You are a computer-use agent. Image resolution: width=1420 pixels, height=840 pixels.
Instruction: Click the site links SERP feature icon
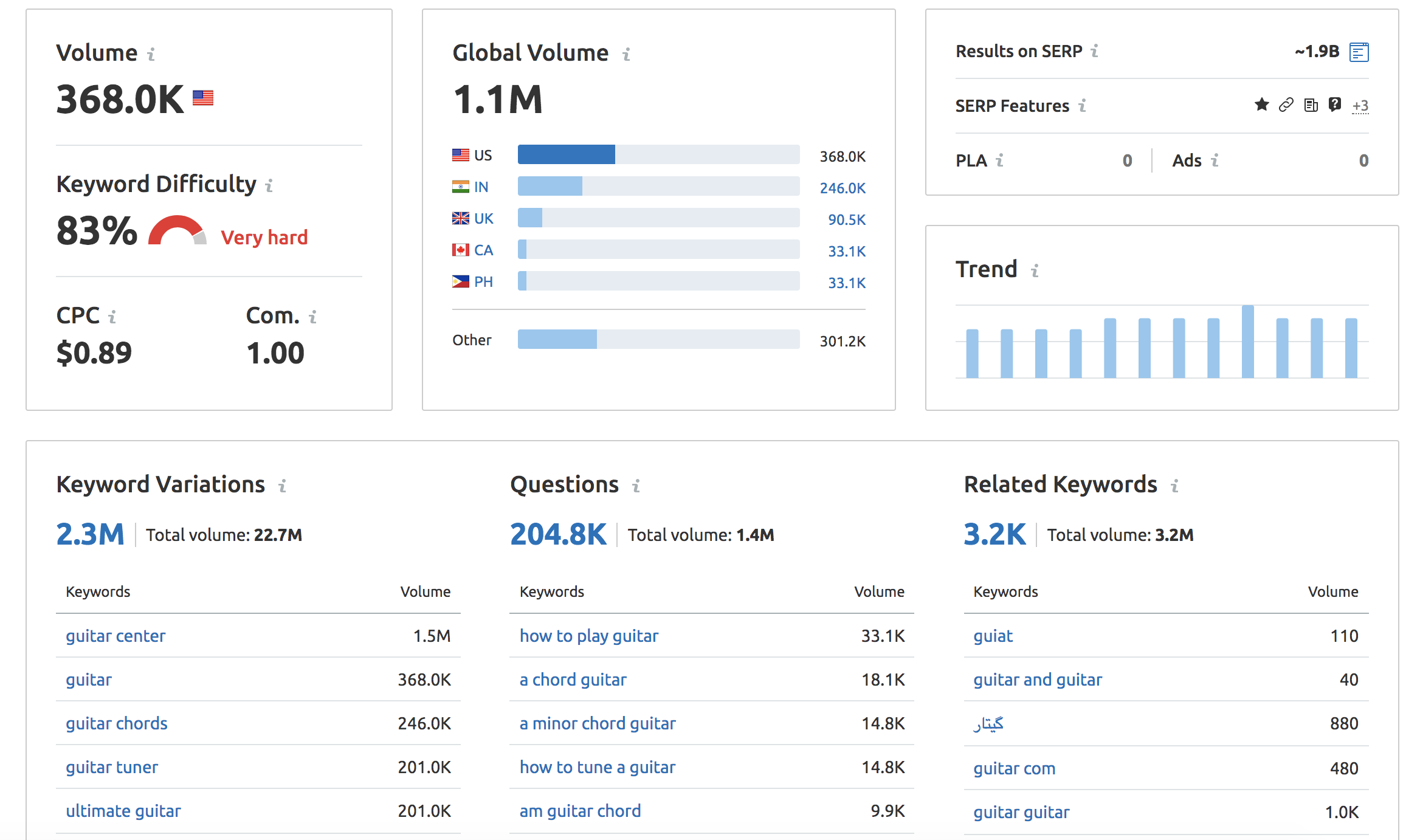point(1286,105)
